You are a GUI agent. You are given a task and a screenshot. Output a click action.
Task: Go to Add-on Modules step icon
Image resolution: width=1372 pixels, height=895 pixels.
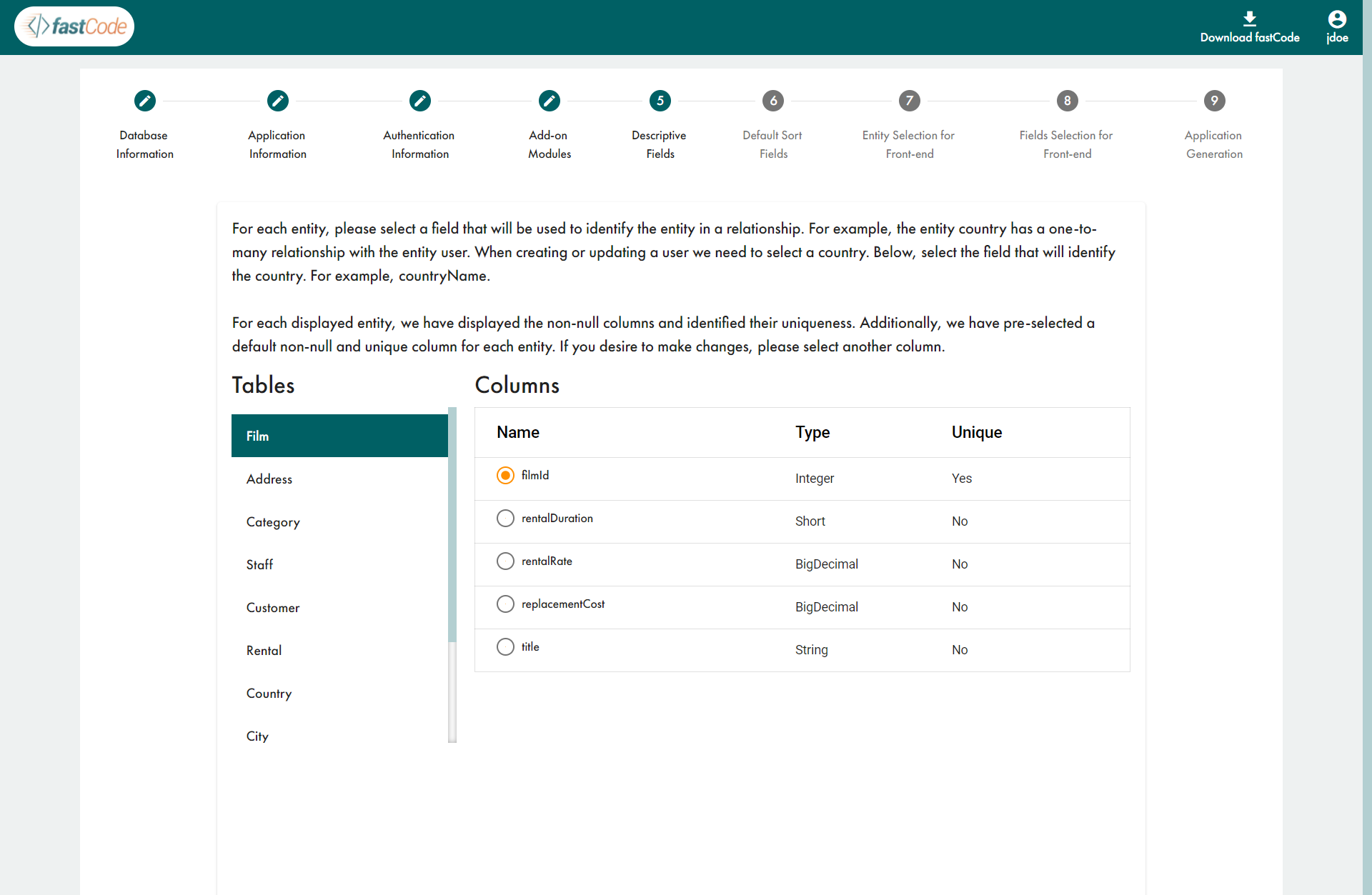click(550, 101)
